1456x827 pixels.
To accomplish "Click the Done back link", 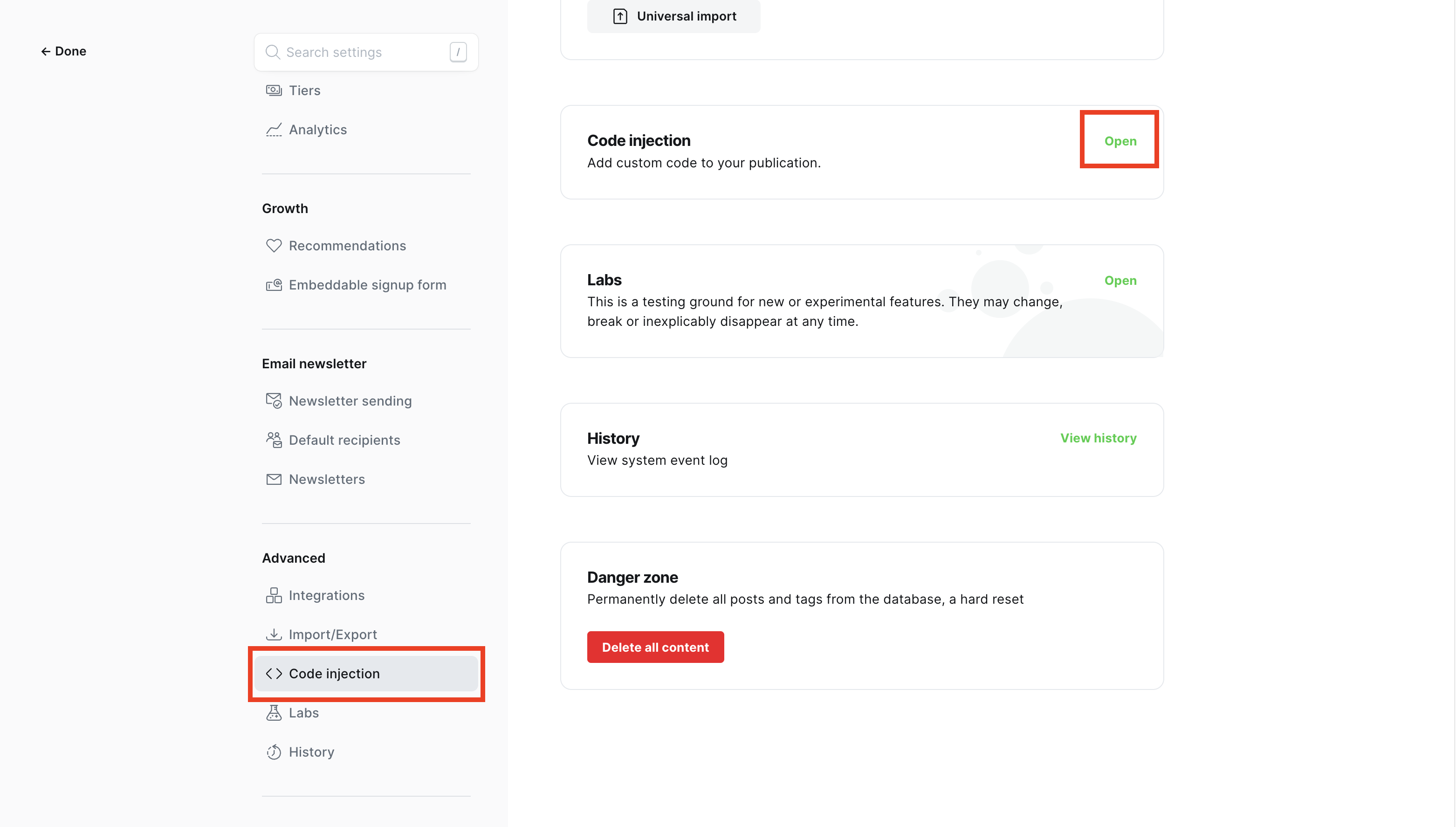I will pos(63,51).
